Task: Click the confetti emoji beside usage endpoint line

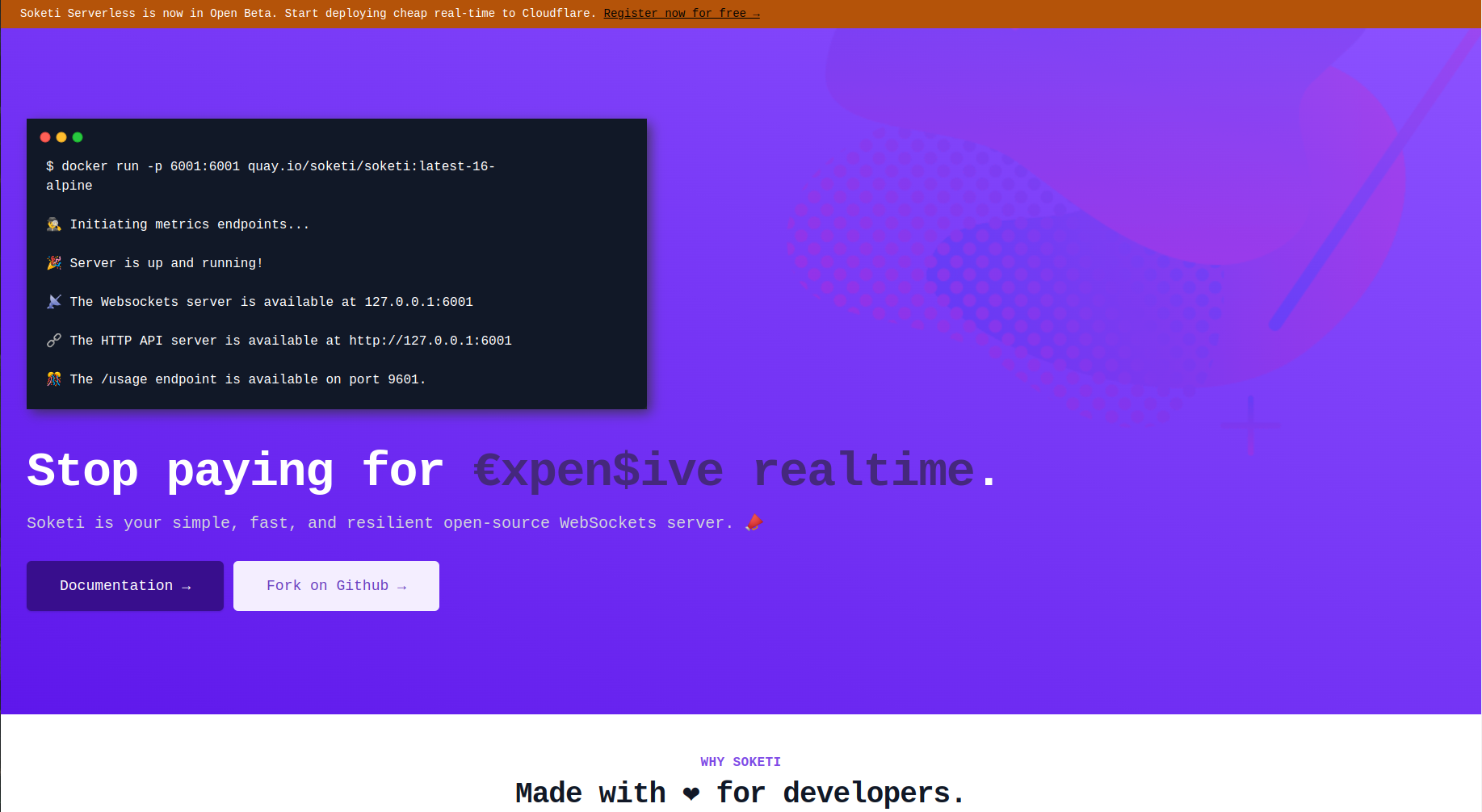Action: 54,379
